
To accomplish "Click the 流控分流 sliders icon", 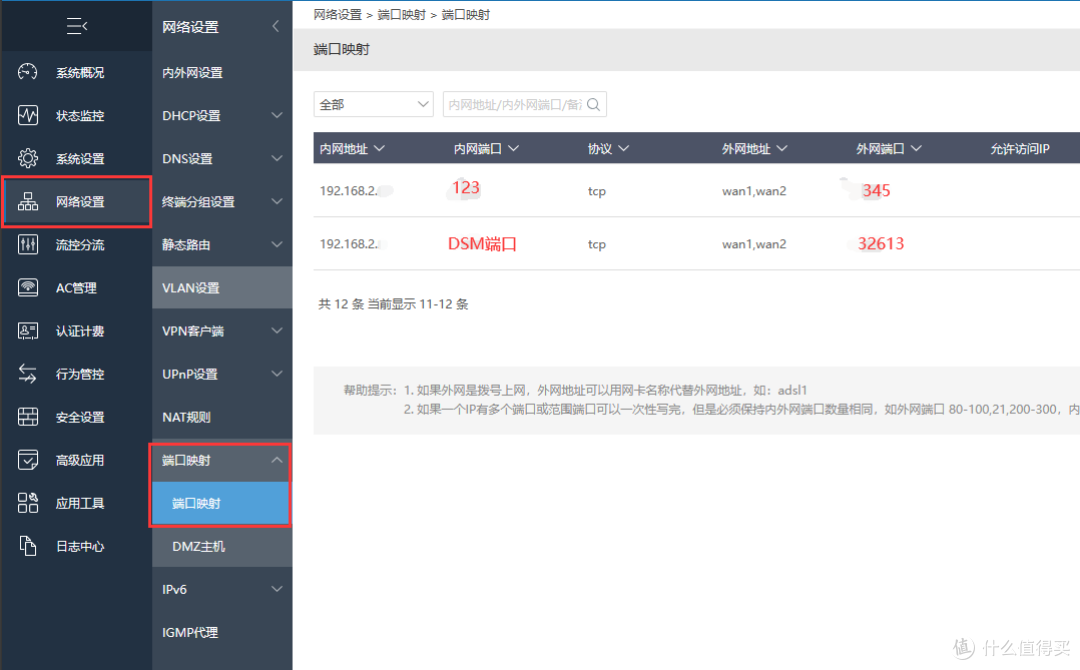I will click(28, 244).
